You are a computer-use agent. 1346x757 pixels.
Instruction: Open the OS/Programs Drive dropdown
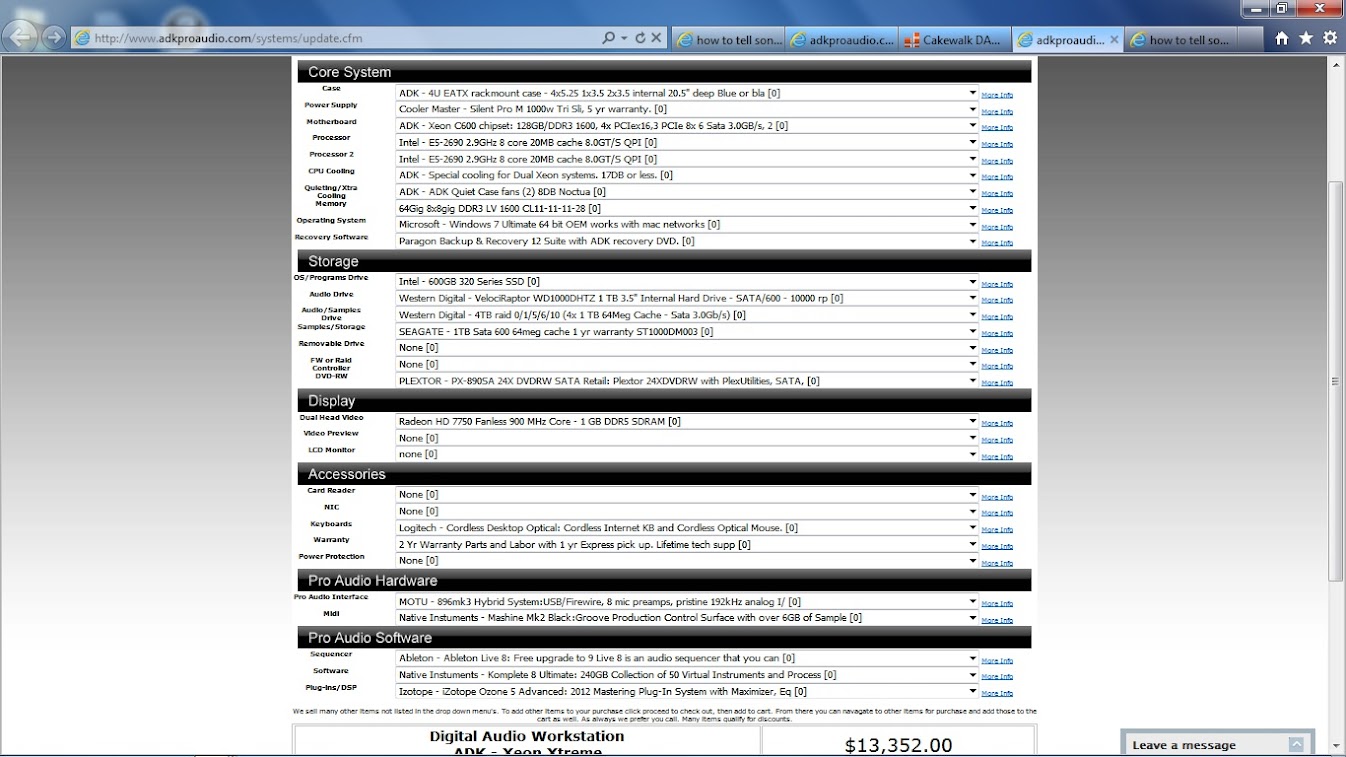[686, 282]
